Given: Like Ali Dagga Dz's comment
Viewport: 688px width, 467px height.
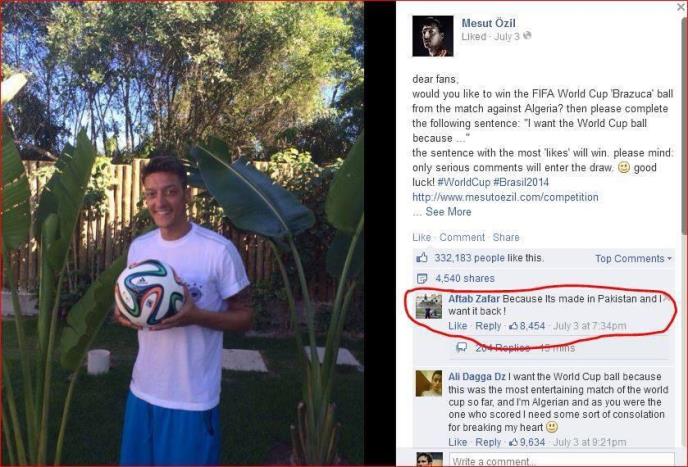Looking at the screenshot, I should click(x=458, y=442).
